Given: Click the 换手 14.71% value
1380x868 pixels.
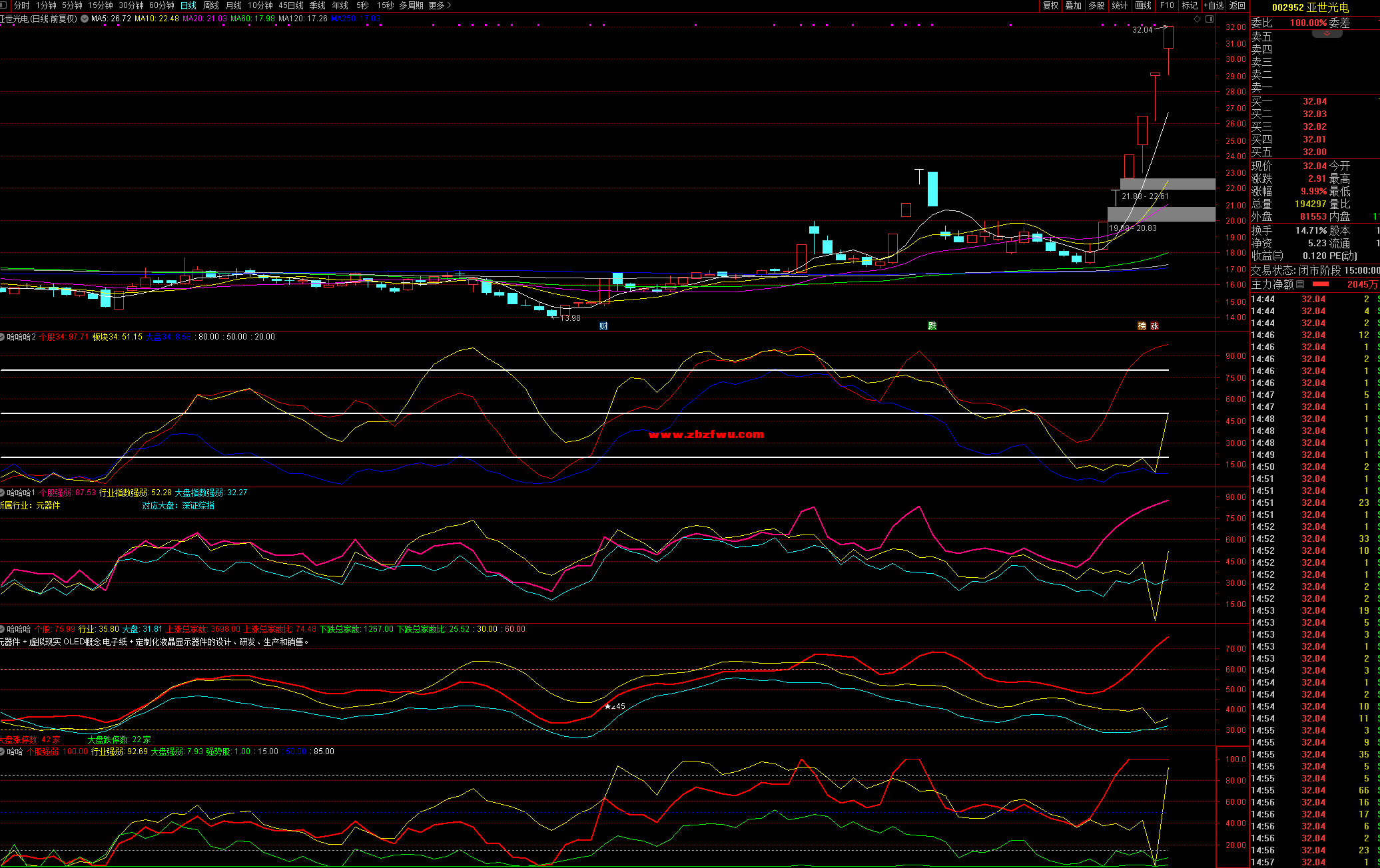Looking at the screenshot, I should click(x=1311, y=230).
